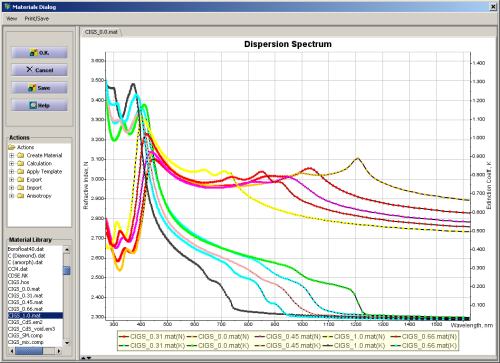
Task: Click the splitter arrows below the plot
Action: (x=86, y=358)
